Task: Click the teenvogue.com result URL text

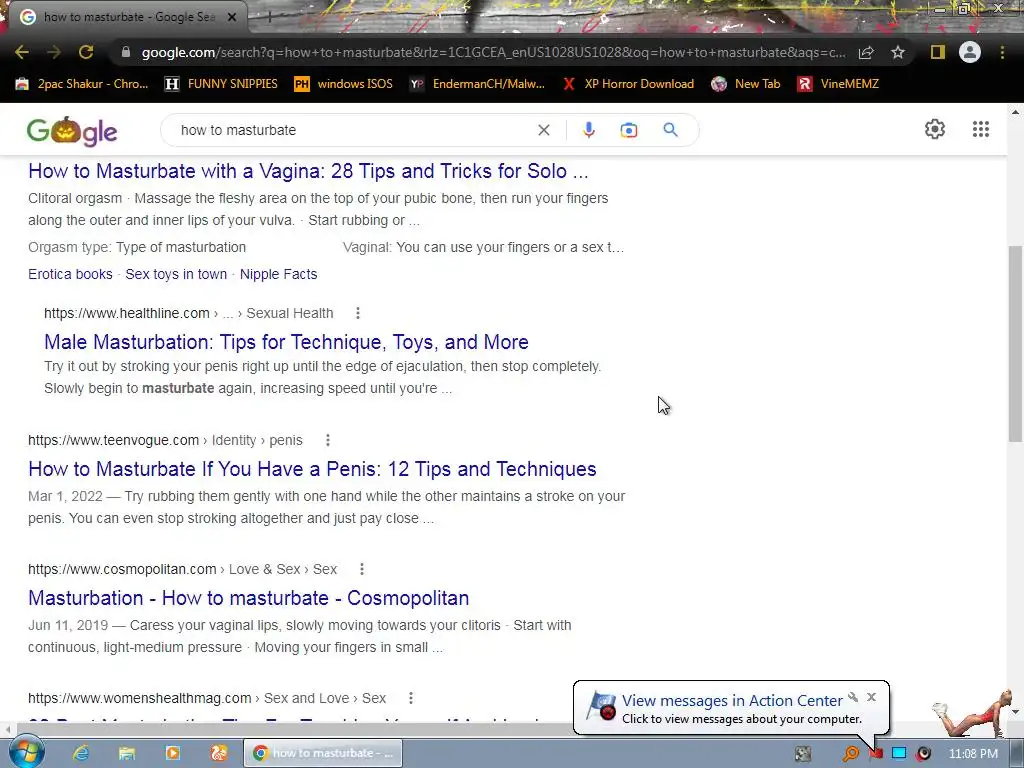Action: [165, 440]
